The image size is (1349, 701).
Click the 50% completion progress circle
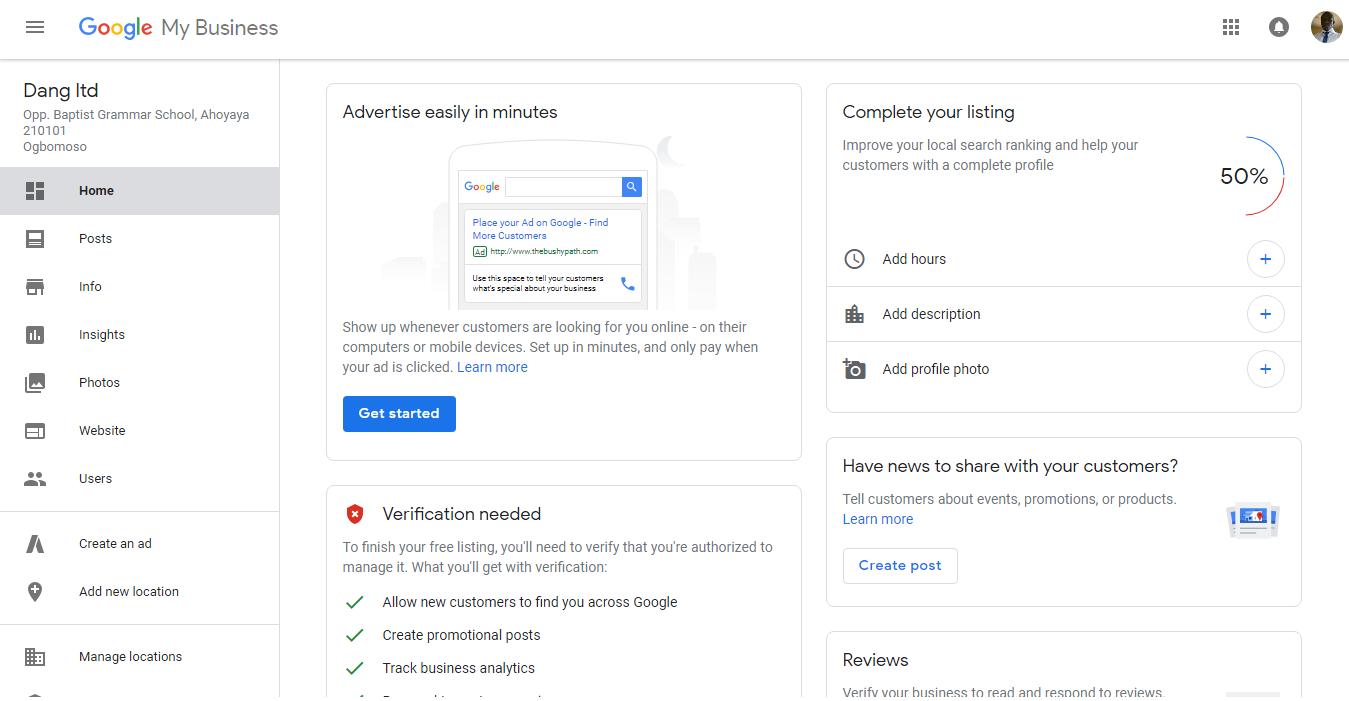coord(1245,177)
